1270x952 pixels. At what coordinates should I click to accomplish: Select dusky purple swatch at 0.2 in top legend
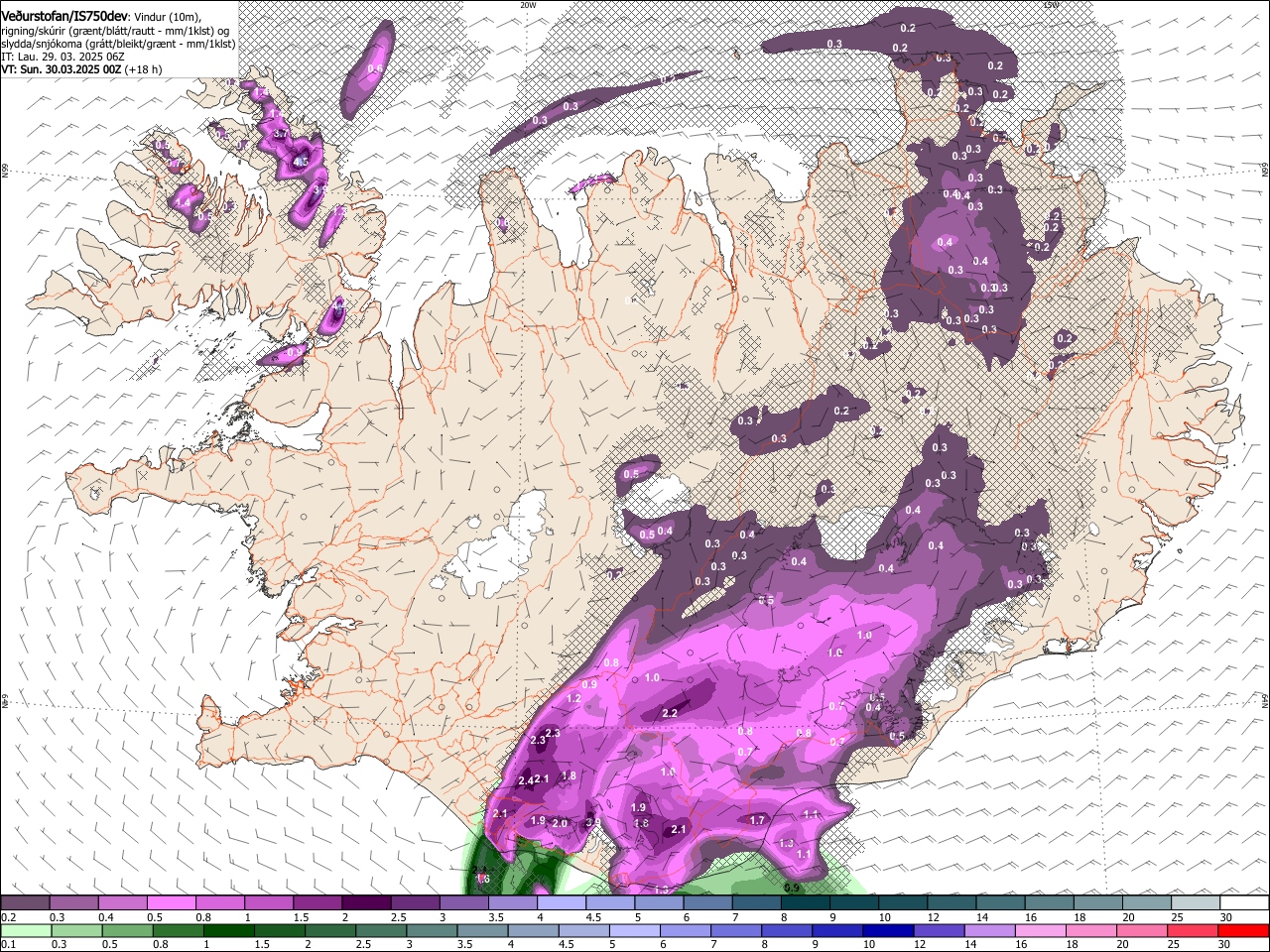(25, 902)
